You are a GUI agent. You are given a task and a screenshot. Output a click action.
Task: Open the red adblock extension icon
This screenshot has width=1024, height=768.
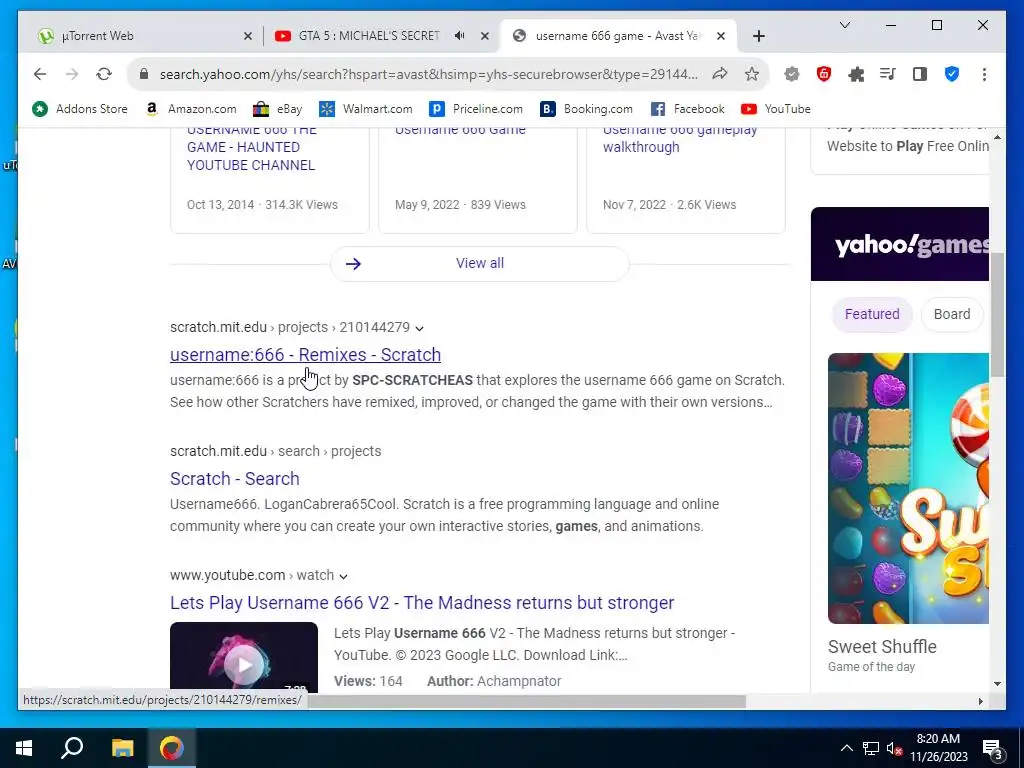click(824, 74)
